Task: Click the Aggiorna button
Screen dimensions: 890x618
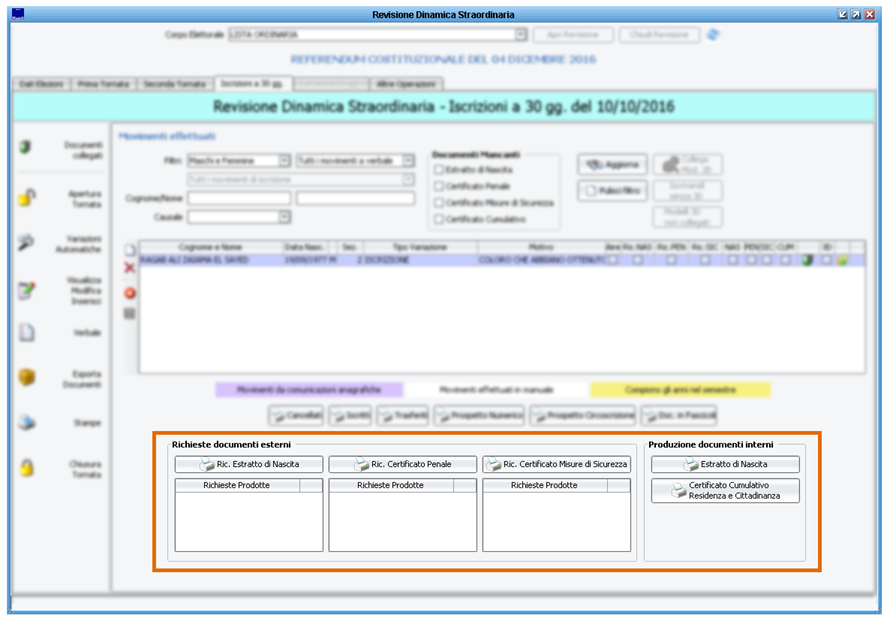Action: pos(612,165)
